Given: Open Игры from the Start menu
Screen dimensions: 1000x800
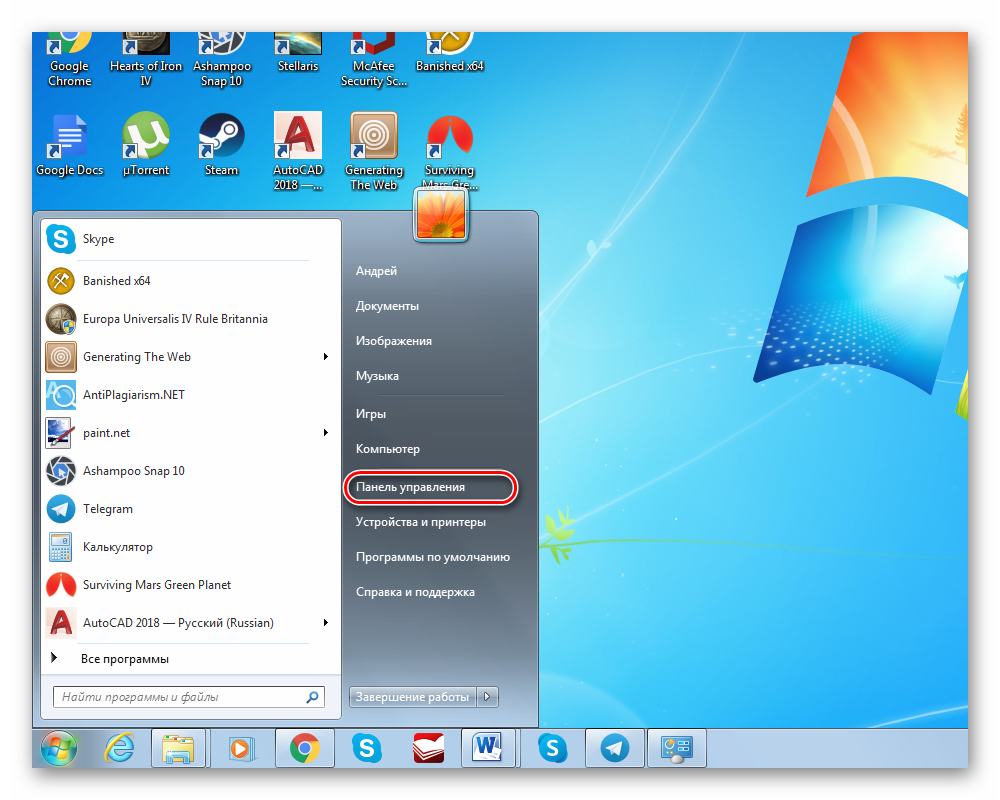Looking at the screenshot, I should [x=371, y=414].
